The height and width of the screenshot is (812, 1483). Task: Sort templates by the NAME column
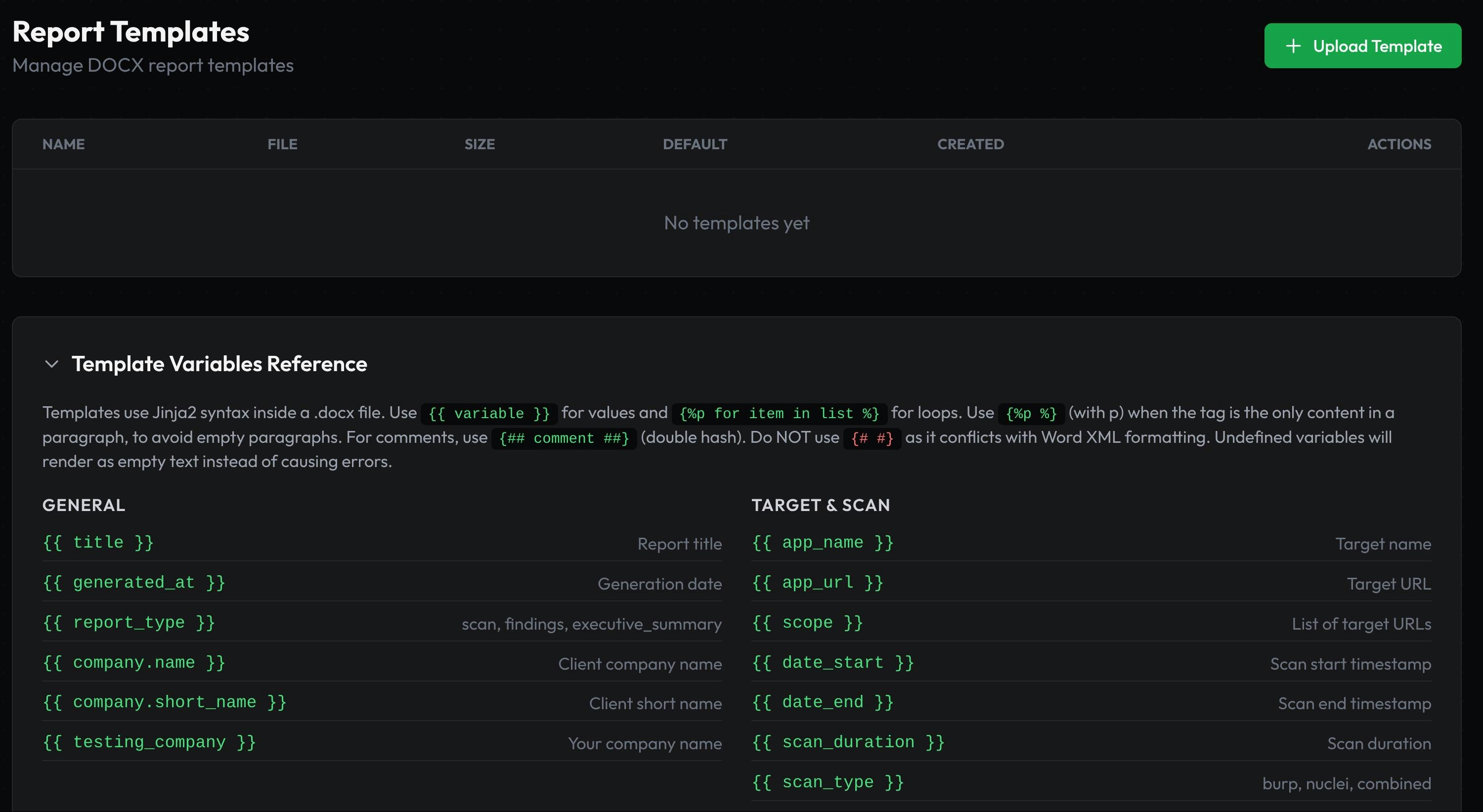pos(63,144)
